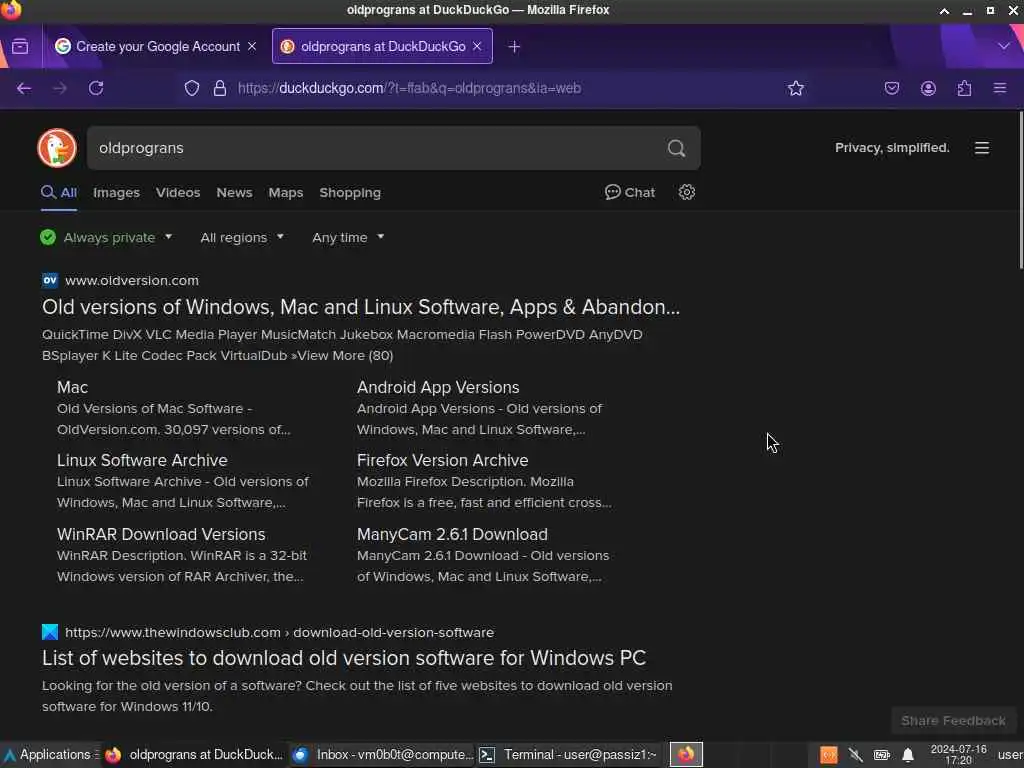Open Firefox View icon in tab bar
Image resolution: width=1024 pixels, height=768 pixels.
(x=20, y=46)
